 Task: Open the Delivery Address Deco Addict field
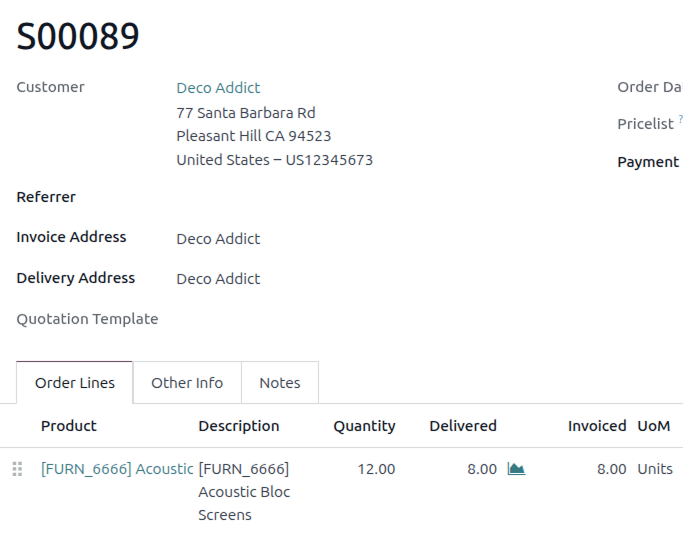218,279
